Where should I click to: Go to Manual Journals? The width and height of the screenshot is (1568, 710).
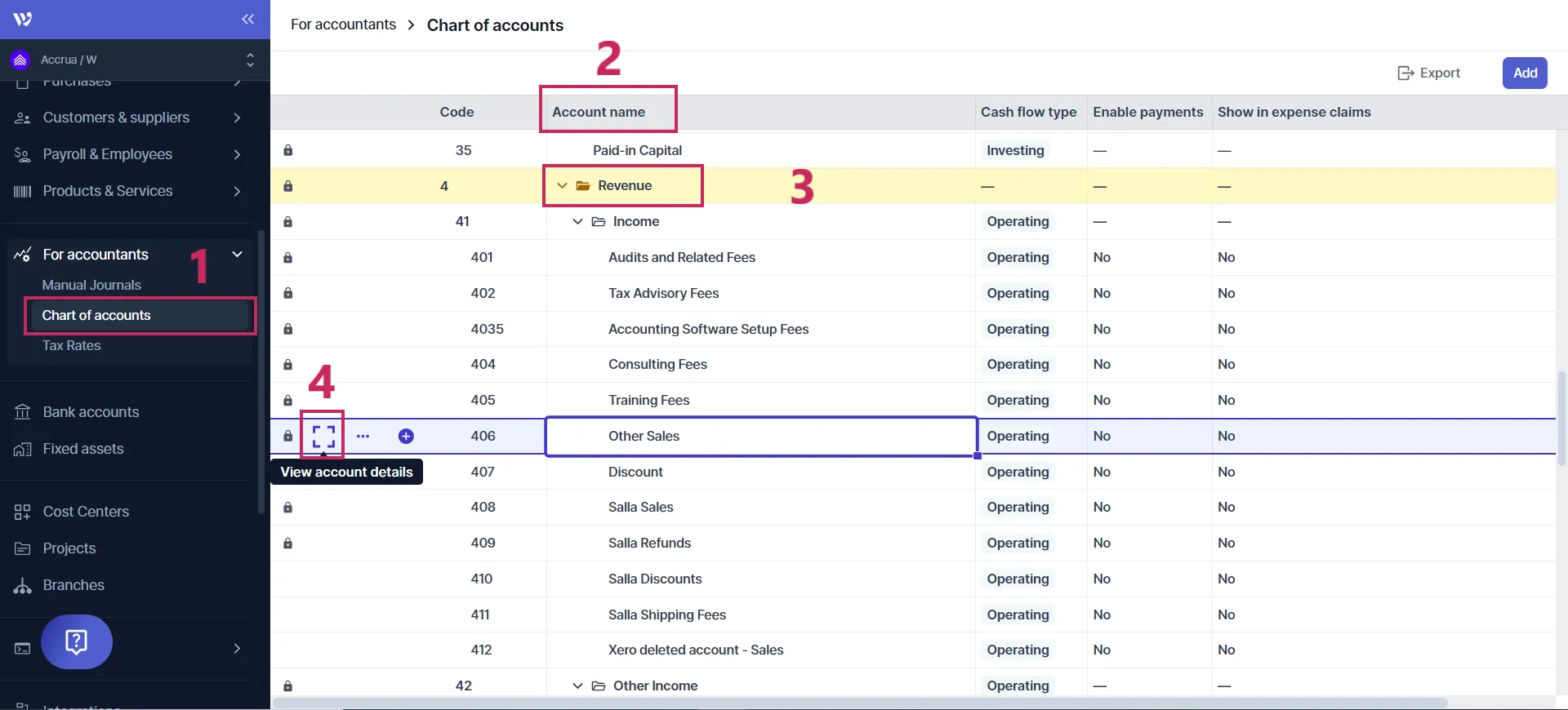point(91,285)
